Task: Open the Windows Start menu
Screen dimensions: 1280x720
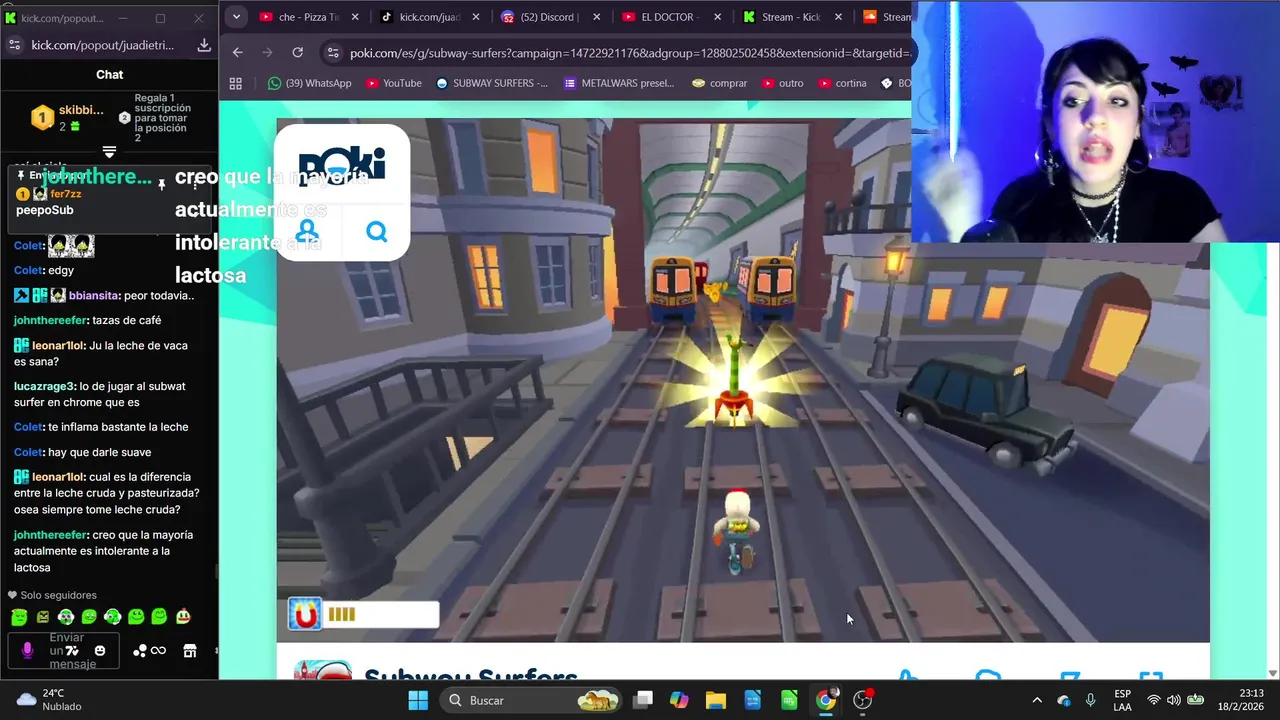Action: (418, 700)
